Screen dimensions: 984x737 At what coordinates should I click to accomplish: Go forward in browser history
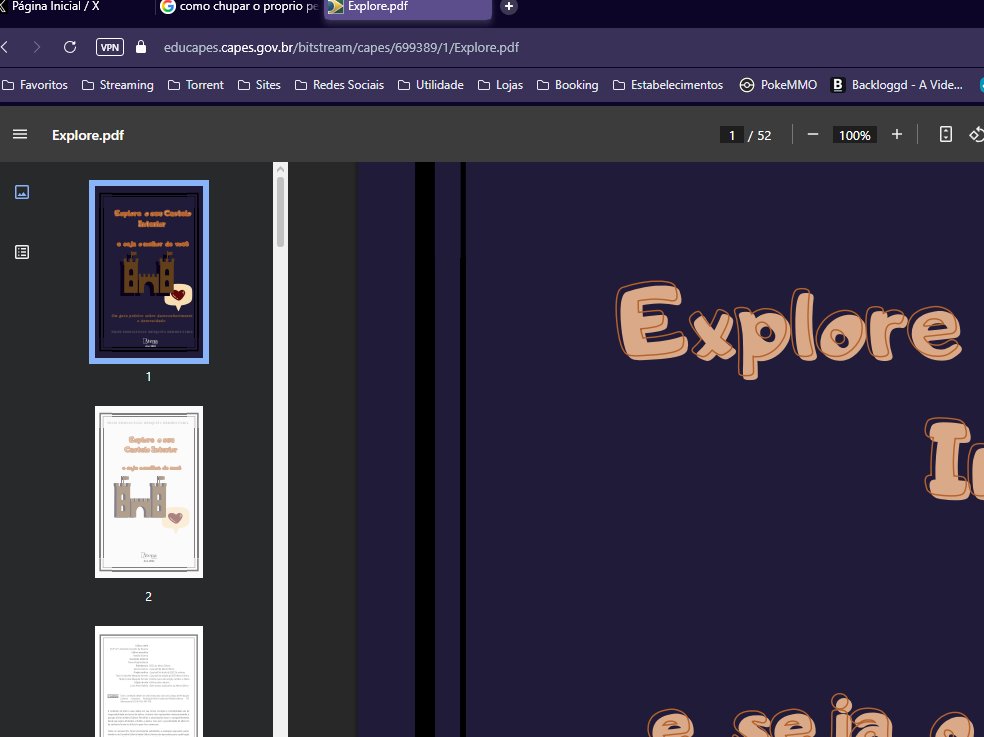[x=36, y=47]
